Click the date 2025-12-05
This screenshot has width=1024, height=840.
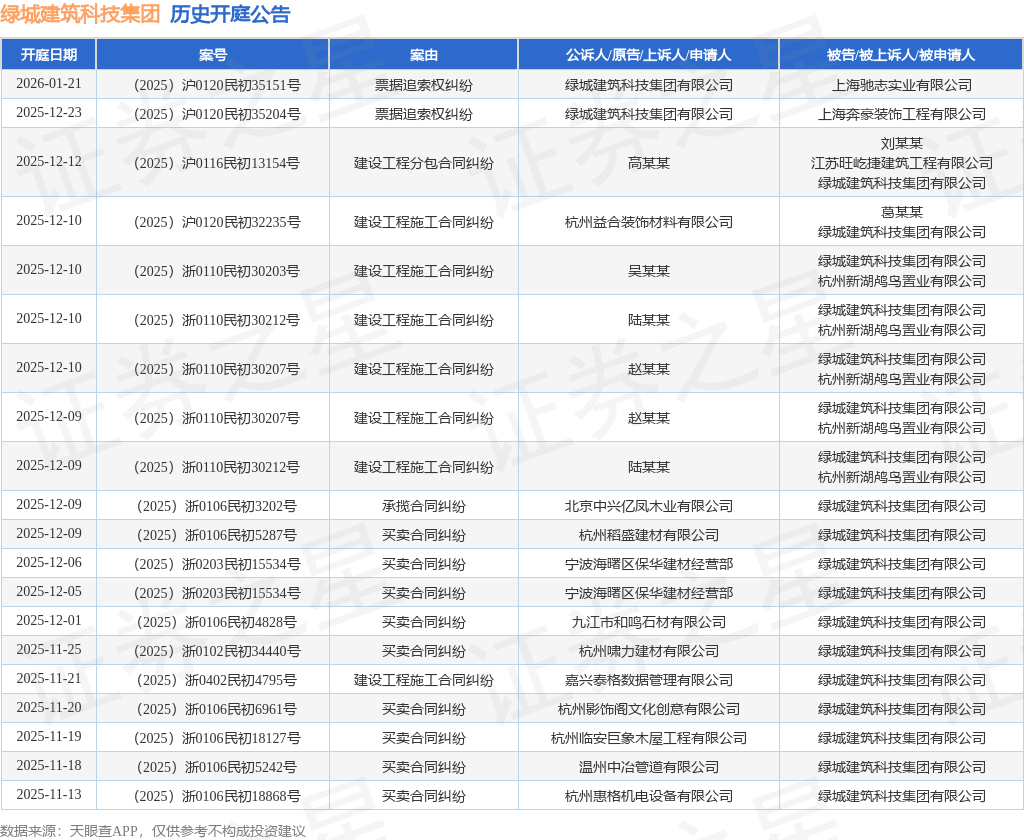(49, 591)
